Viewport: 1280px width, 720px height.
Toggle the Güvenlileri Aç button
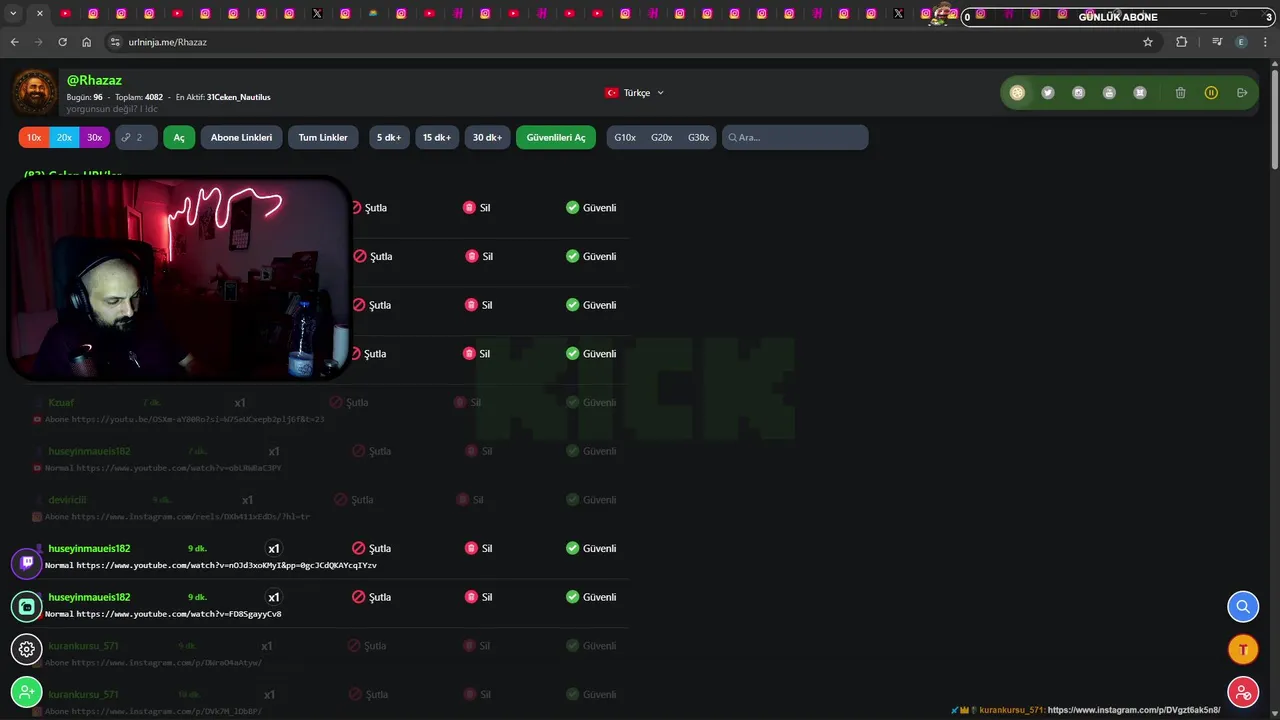click(556, 137)
